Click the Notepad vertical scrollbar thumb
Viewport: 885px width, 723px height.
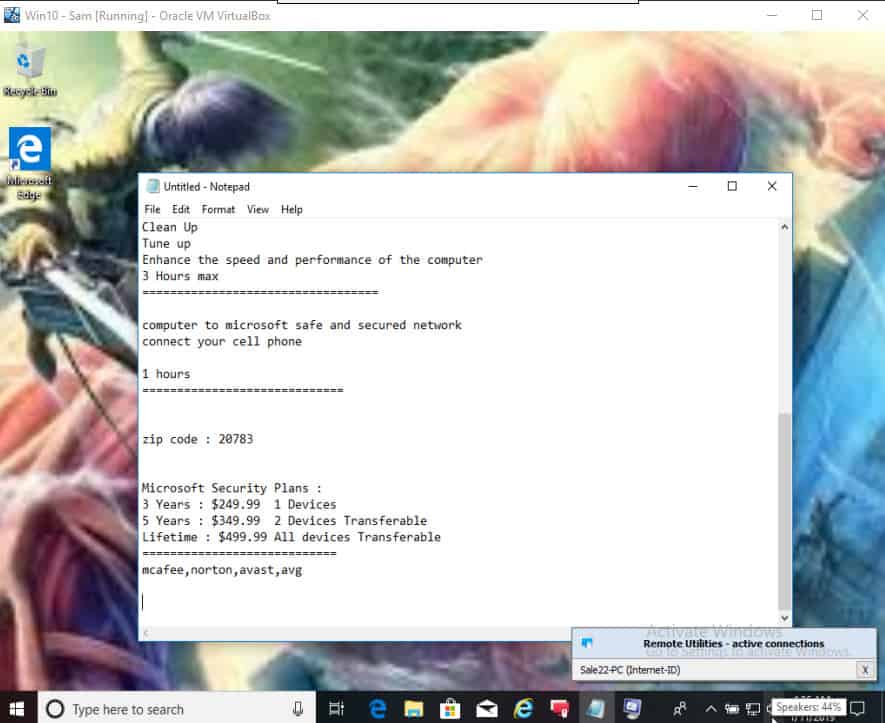(784, 511)
